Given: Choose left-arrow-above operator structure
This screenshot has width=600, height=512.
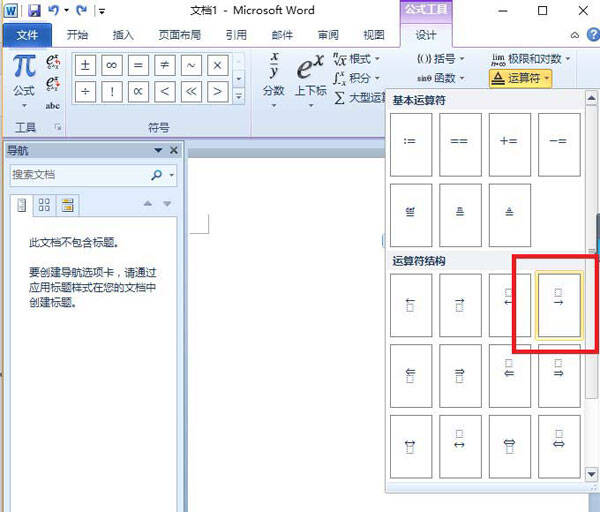Looking at the screenshot, I should (x=411, y=305).
